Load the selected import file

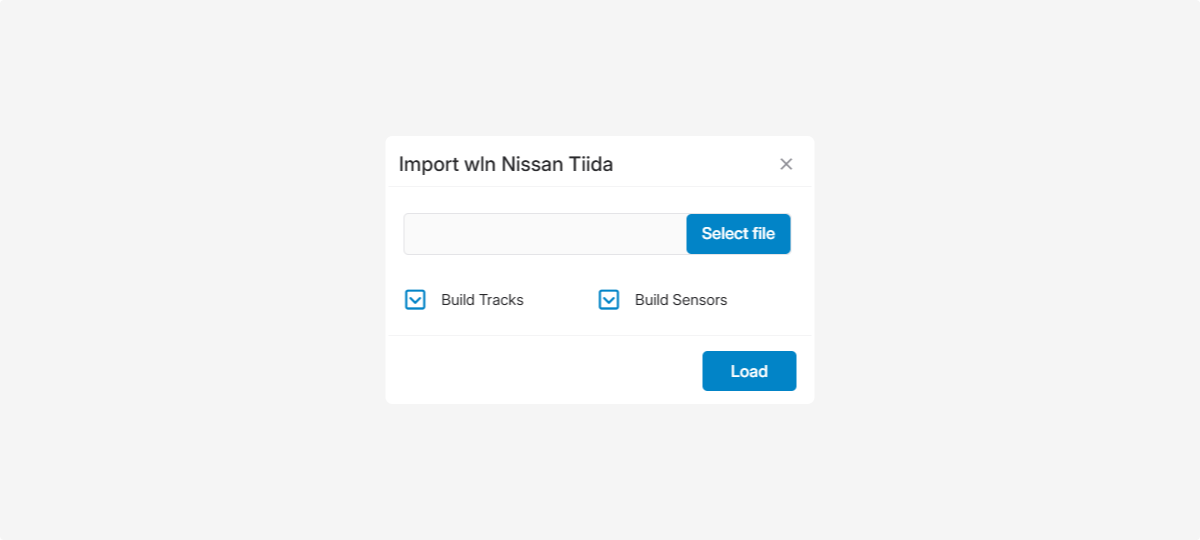(x=749, y=371)
